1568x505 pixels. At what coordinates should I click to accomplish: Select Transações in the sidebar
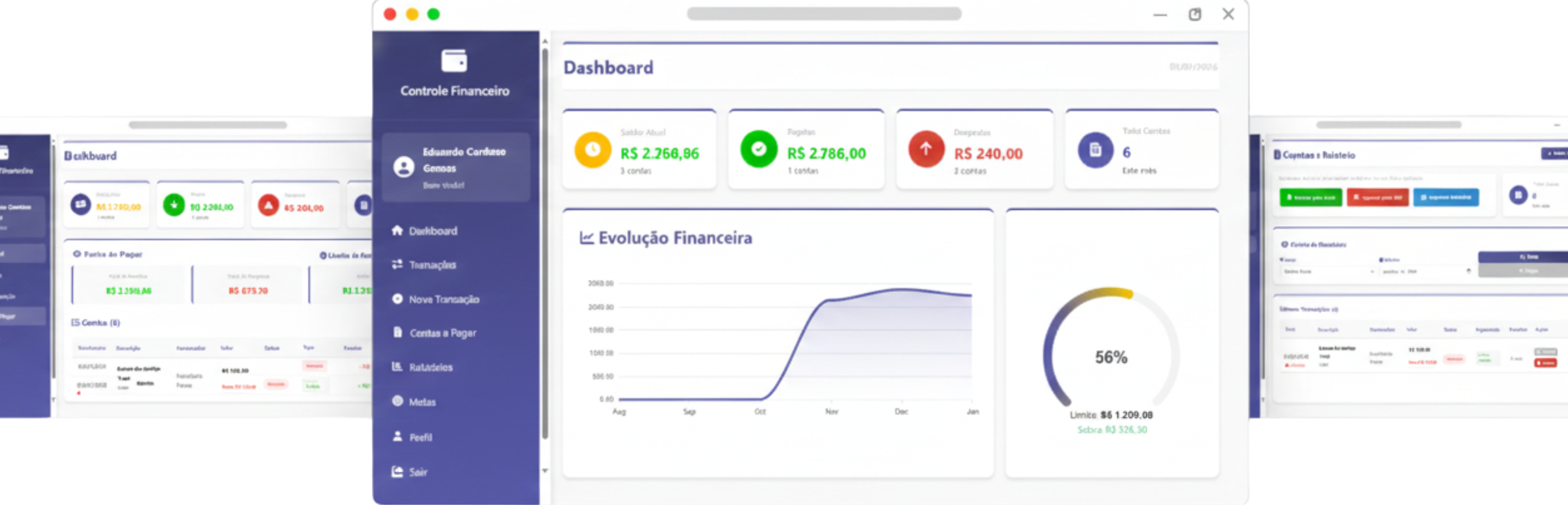432,265
